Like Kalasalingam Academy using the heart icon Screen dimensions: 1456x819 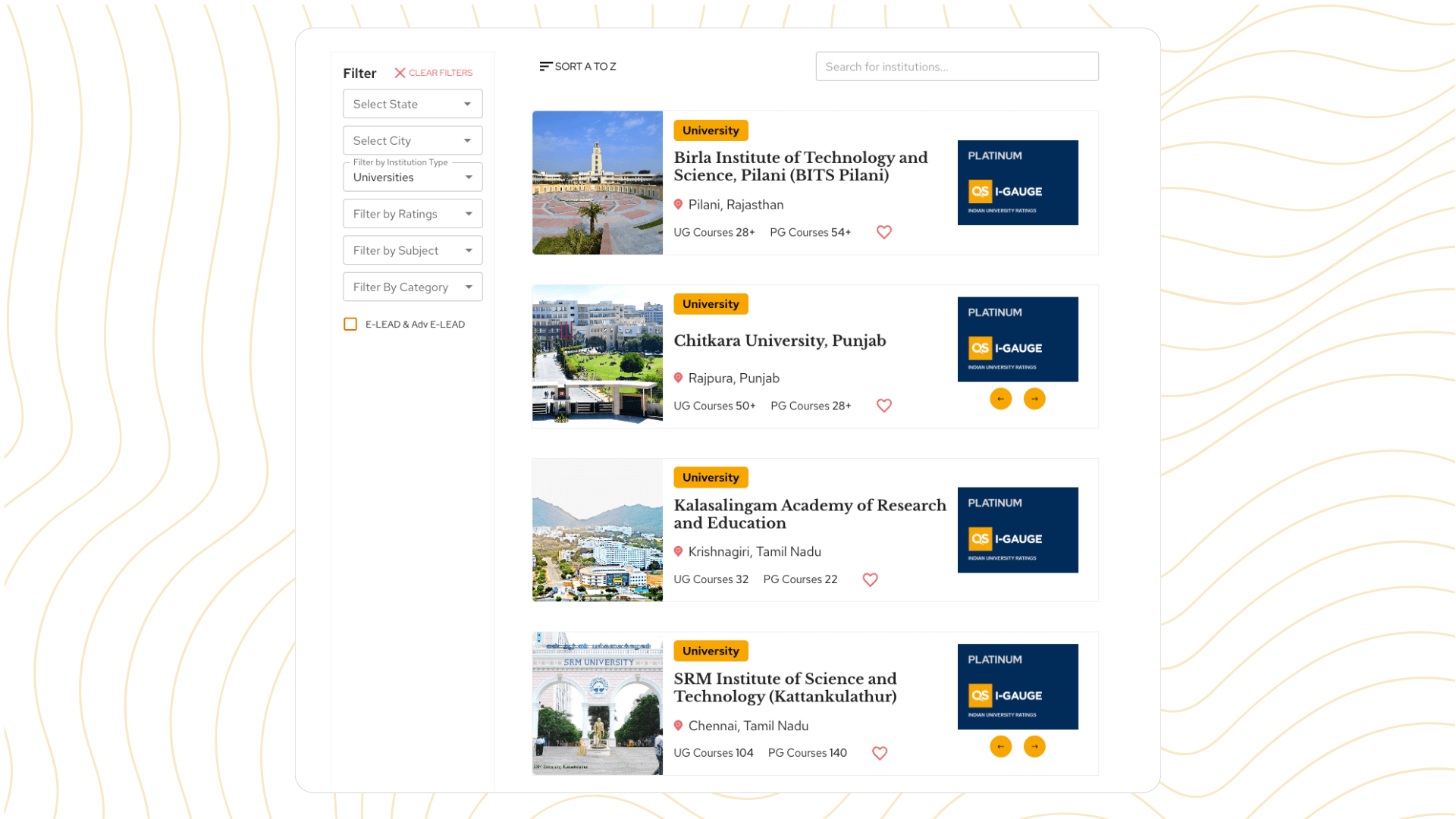click(x=870, y=579)
